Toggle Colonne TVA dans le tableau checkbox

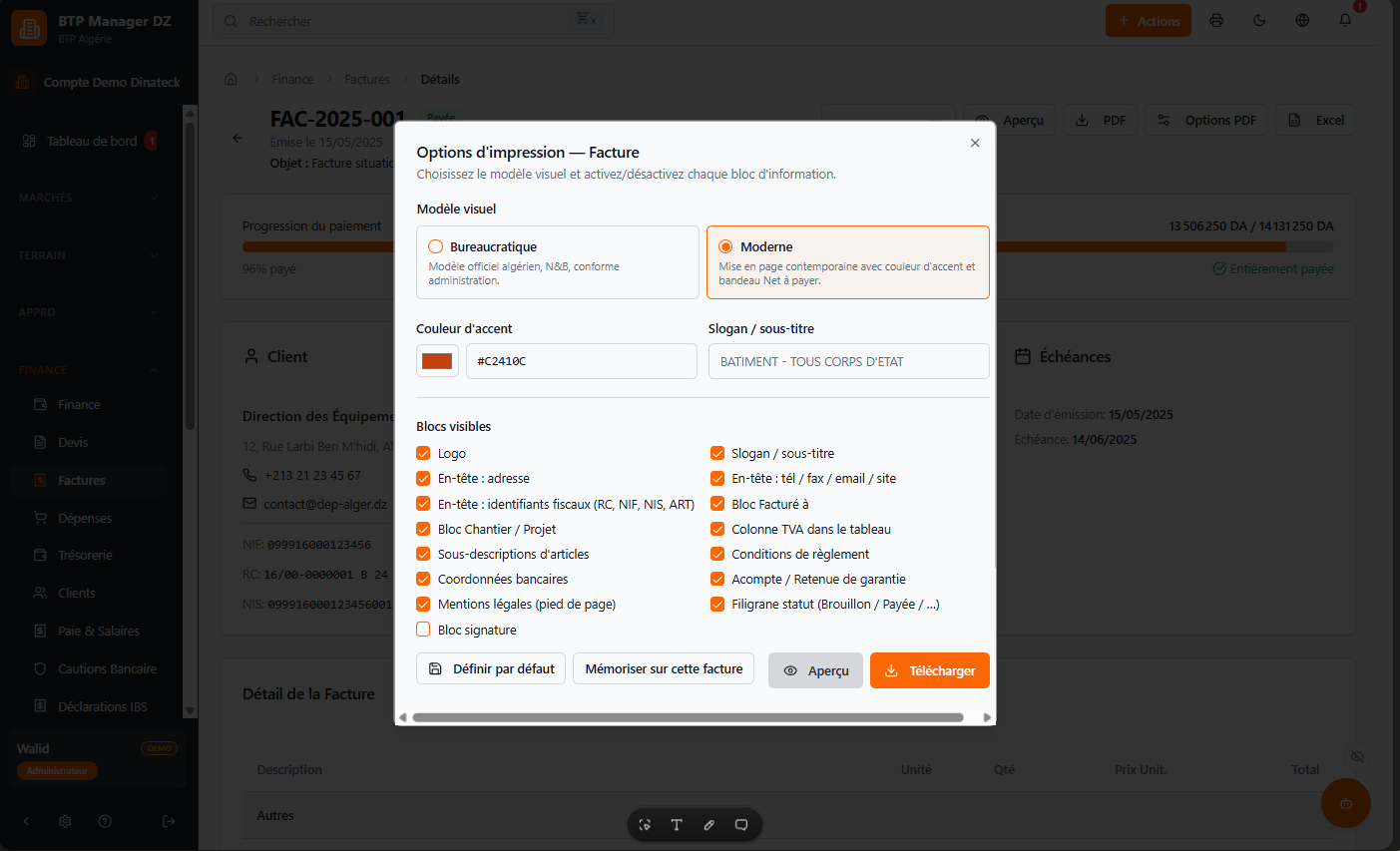717,529
